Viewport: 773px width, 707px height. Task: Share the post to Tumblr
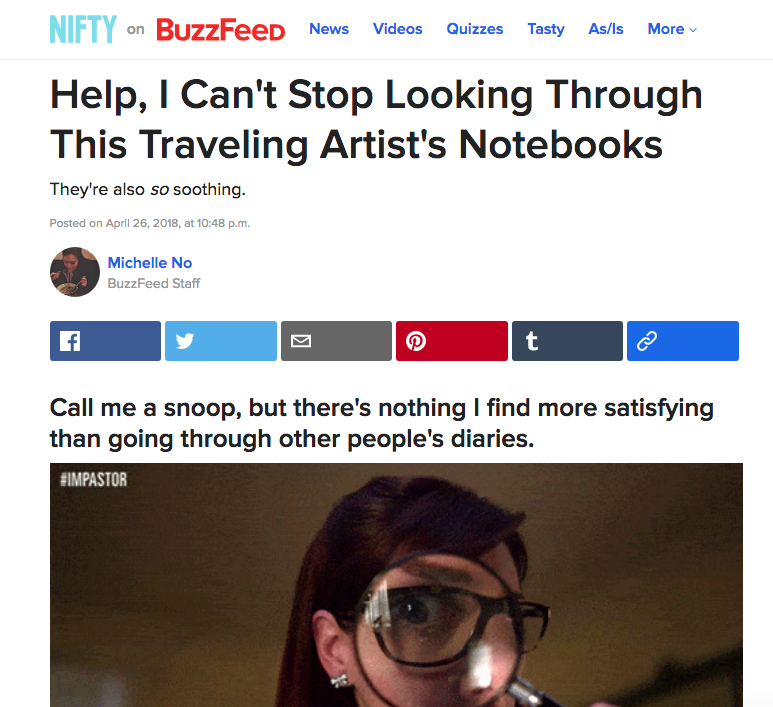(567, 341)
